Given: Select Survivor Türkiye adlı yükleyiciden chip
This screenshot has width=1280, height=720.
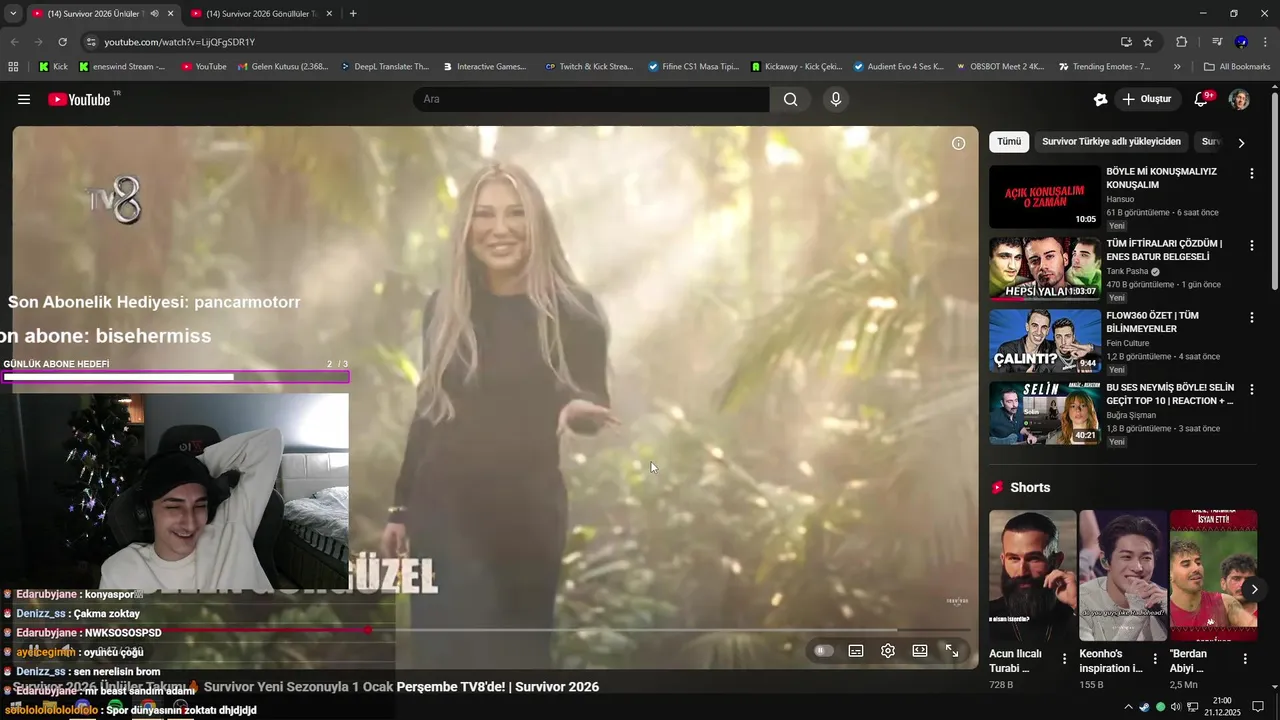Looking at the screenshot, I should point(1111,142).
